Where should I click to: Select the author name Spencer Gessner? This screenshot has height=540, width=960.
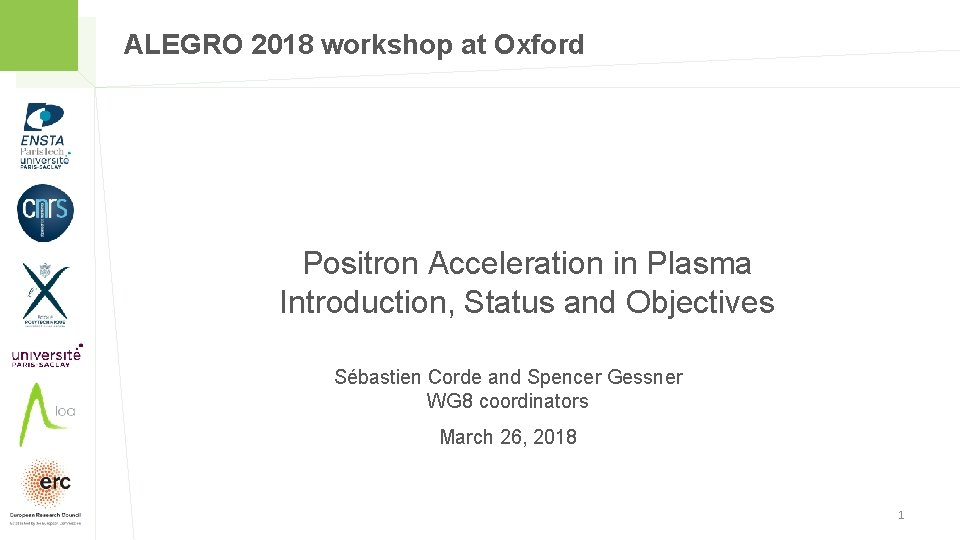(605, 377)
